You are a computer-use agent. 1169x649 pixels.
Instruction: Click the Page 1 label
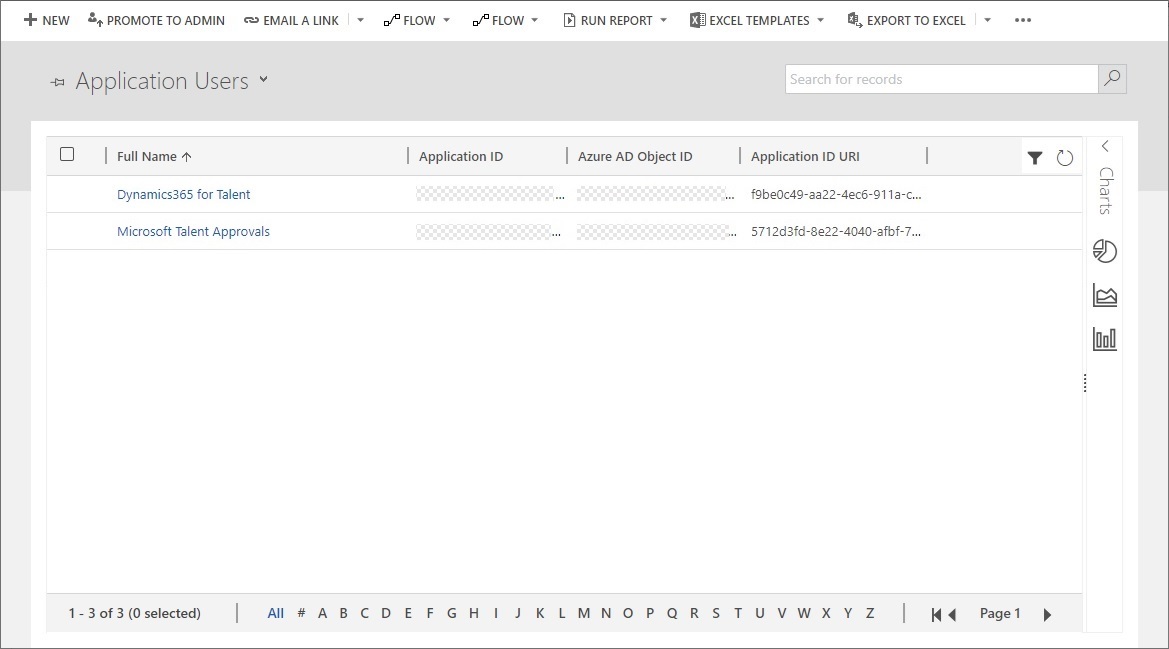pos(1000,613)
